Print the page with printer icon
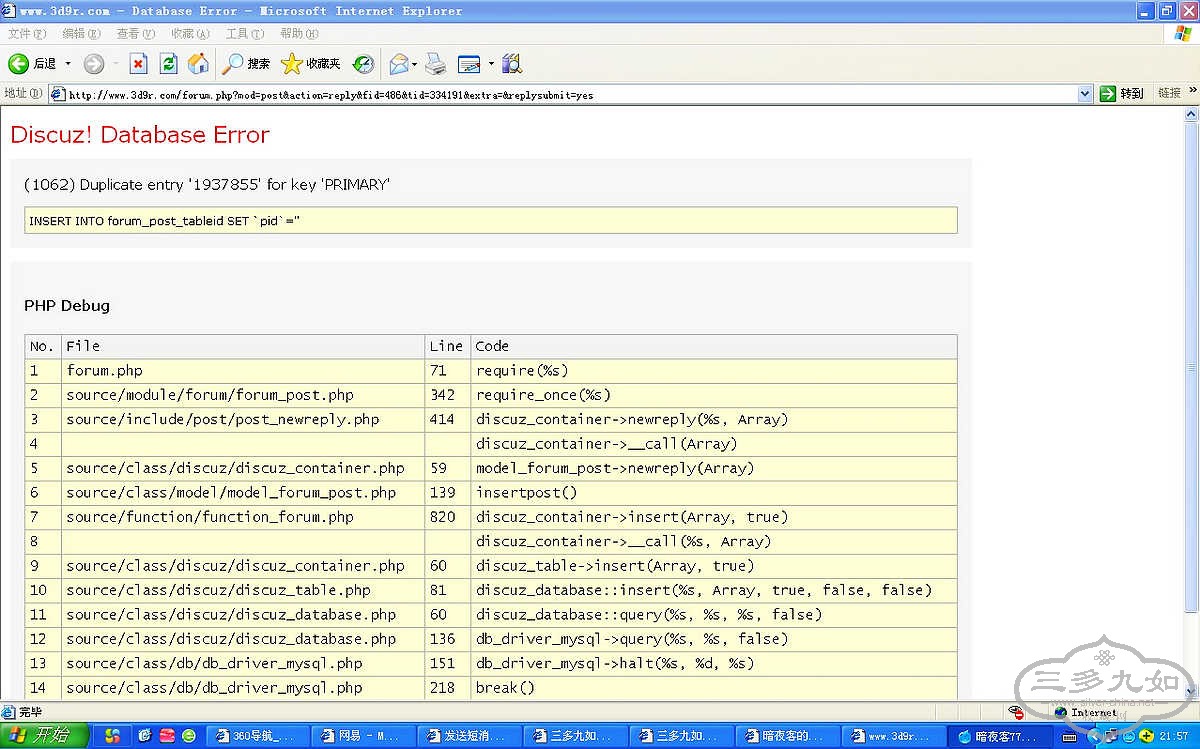 (435, 64)
